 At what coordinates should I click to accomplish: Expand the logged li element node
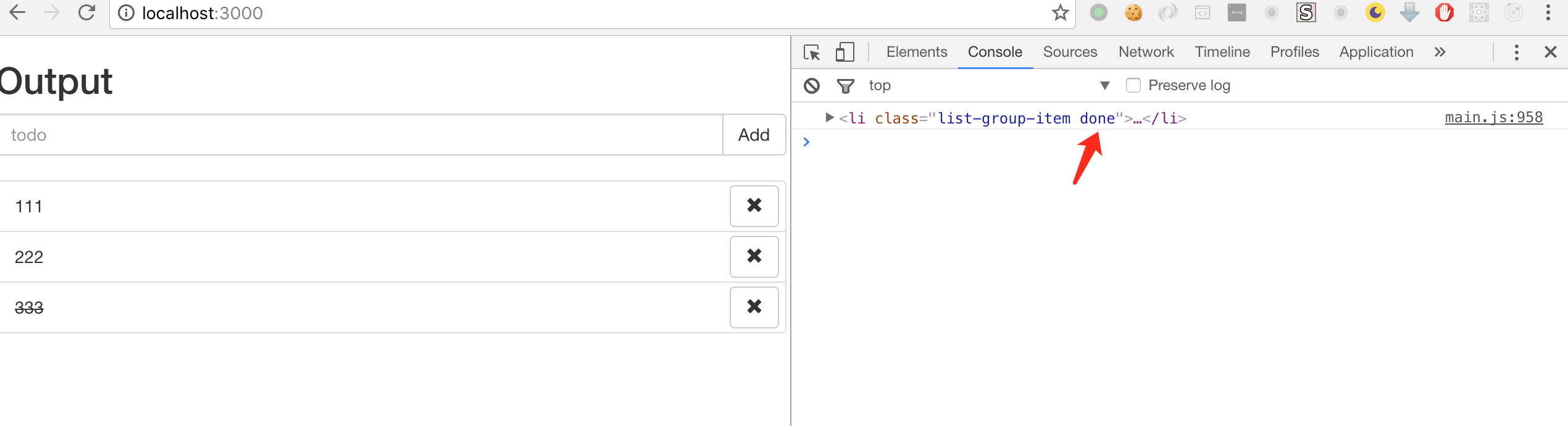click(830, 118)
